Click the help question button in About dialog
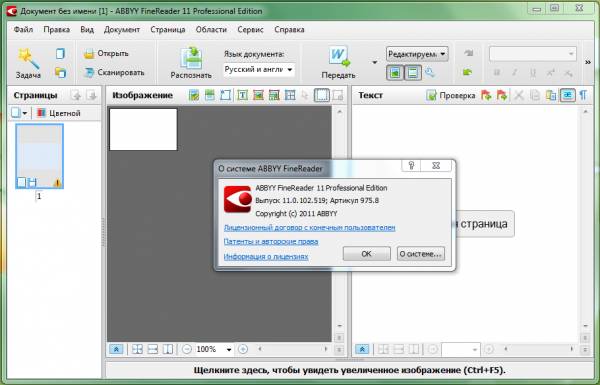 411,166
